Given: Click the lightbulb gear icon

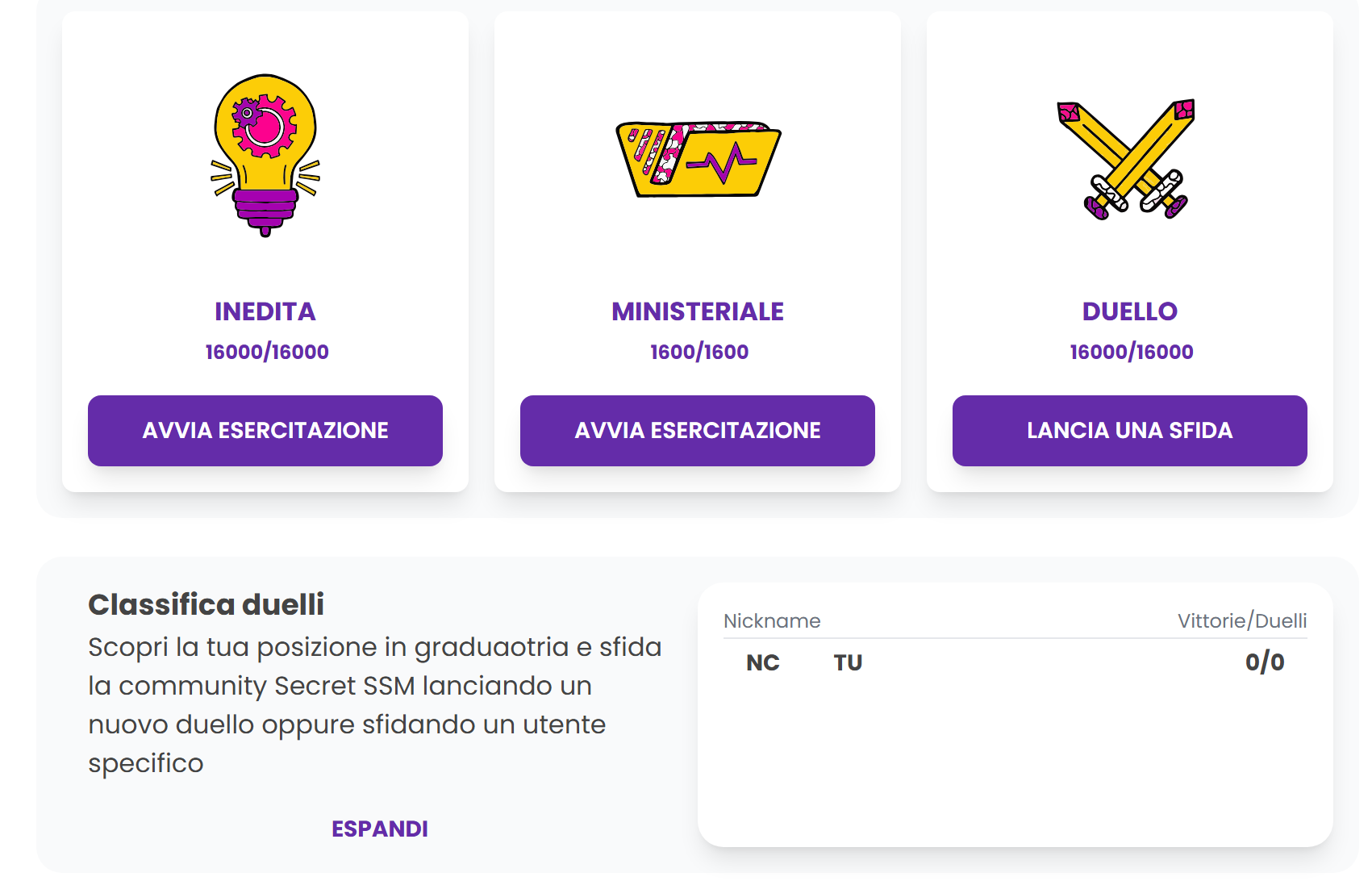Looking at the screenshot, I should tap(265, 155).
